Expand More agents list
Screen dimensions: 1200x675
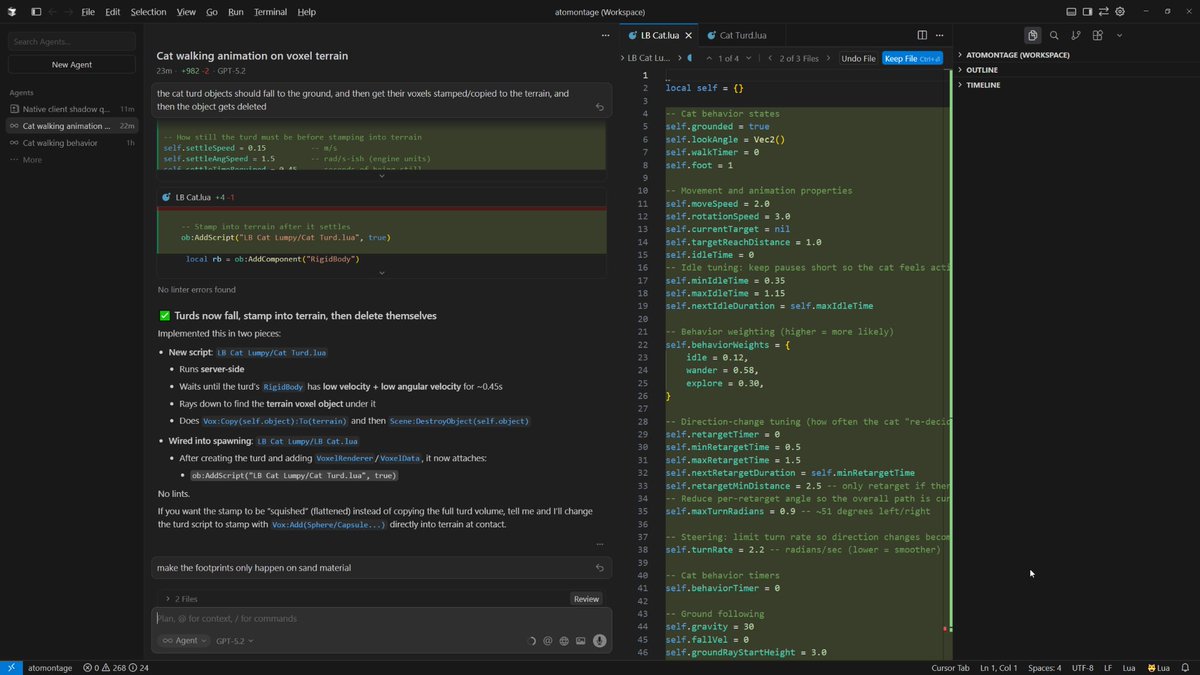(27, 160)
